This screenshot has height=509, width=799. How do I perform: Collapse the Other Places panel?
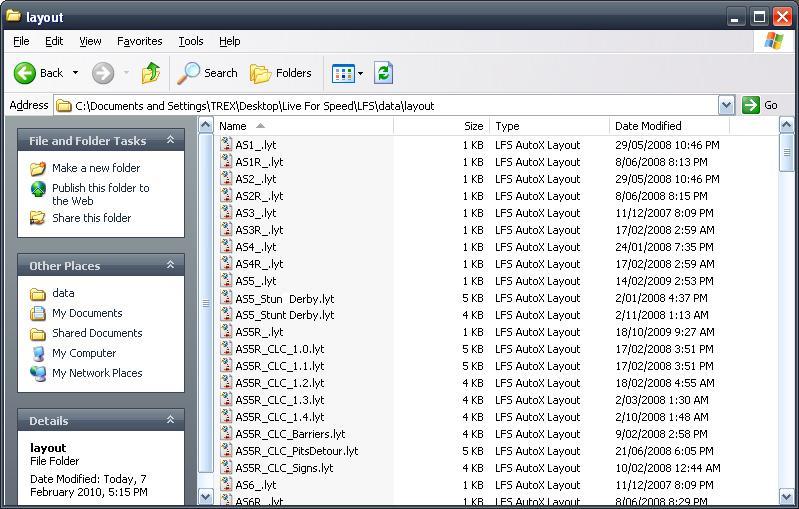[x=171, y=265]
